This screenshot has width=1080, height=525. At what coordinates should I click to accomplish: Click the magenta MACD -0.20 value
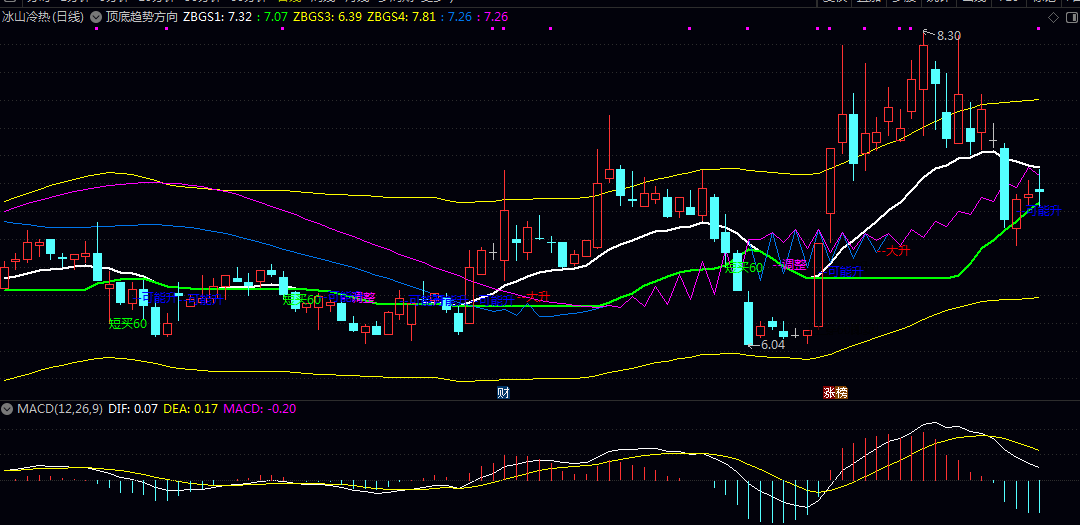tap(259, 409)
